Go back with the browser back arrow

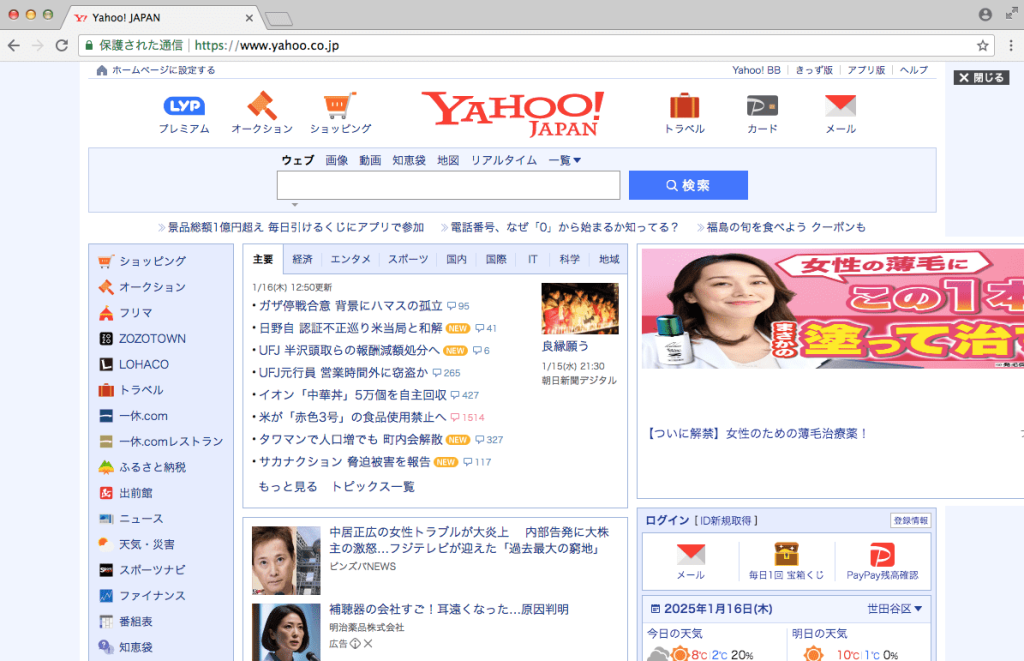click(x=14, y=45)
